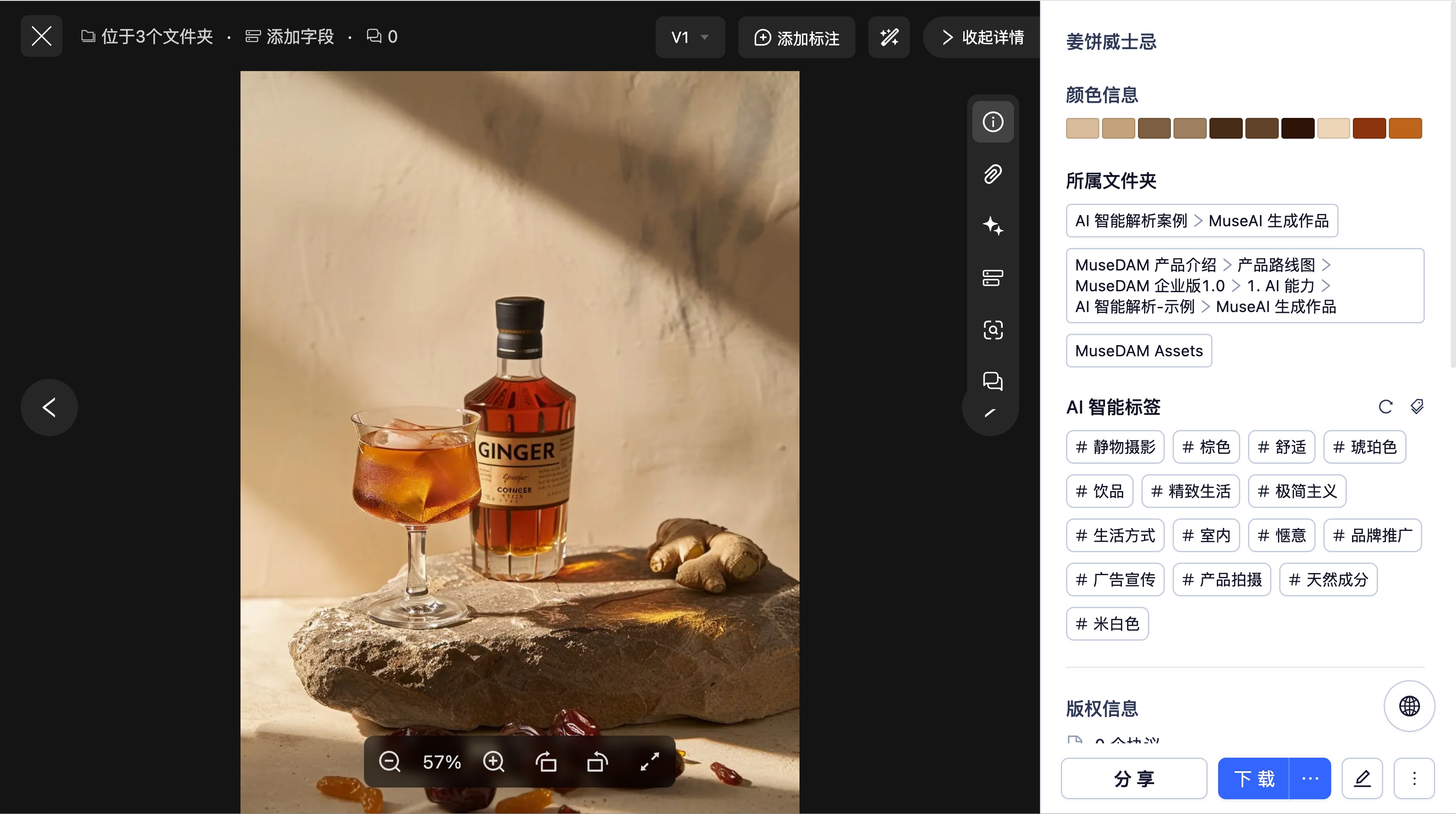The image size is (1456, 814).
Task: Click the # 琥珀色 tag
Action: [x=1365, y=446]
